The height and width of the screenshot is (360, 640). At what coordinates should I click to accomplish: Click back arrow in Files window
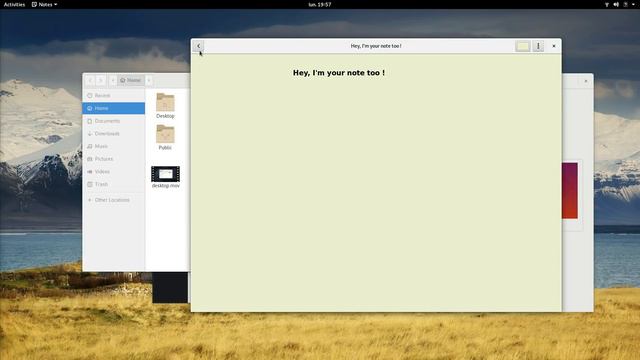[x=91, y=80]
